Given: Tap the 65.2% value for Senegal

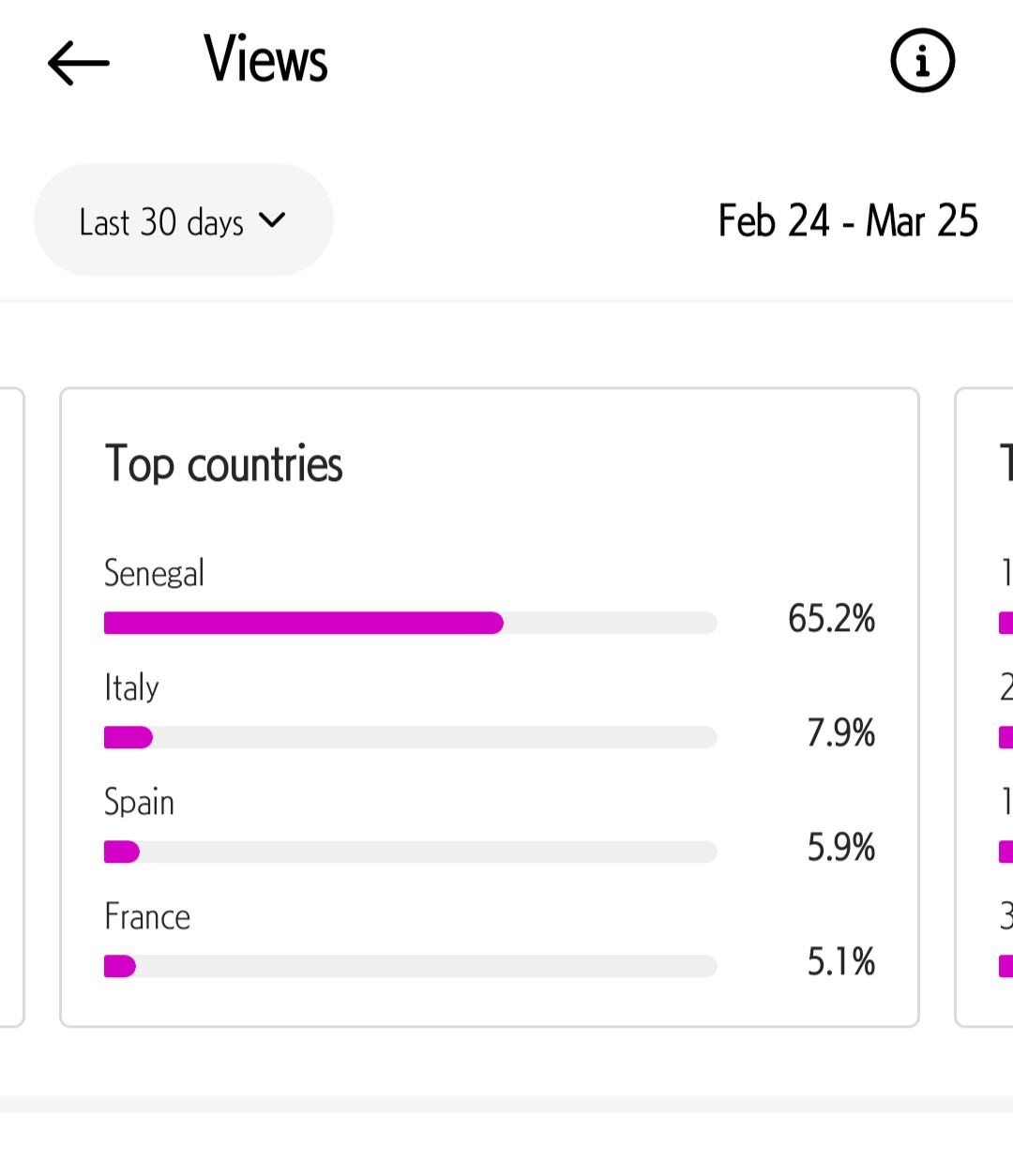Looking at the screenshot, I should click(831, 618).
